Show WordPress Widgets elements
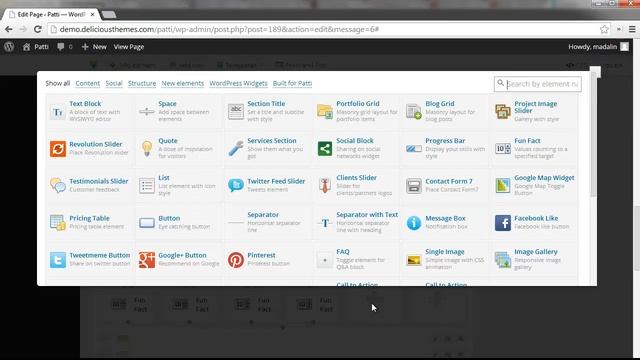The width and height of the screenshot is (640, 360). pyautogui.click(x=238, y=83)
